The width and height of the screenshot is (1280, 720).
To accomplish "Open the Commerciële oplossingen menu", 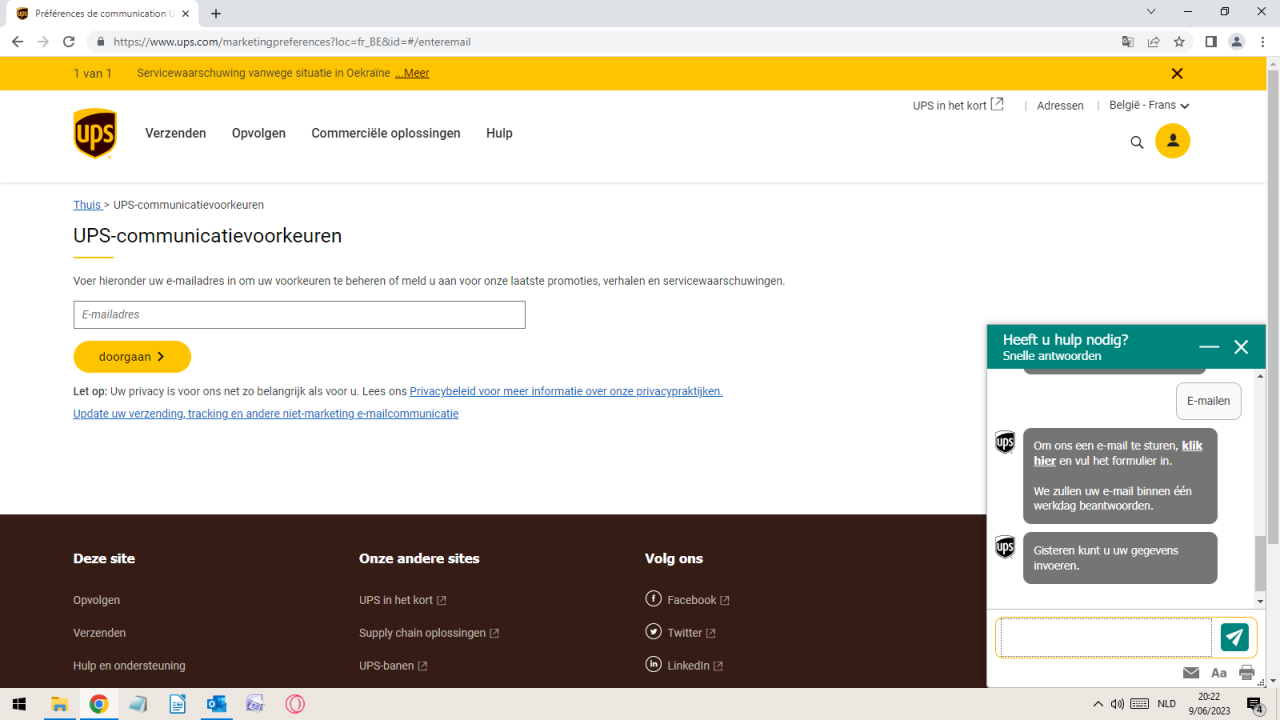I will click(x=385, y=133).
